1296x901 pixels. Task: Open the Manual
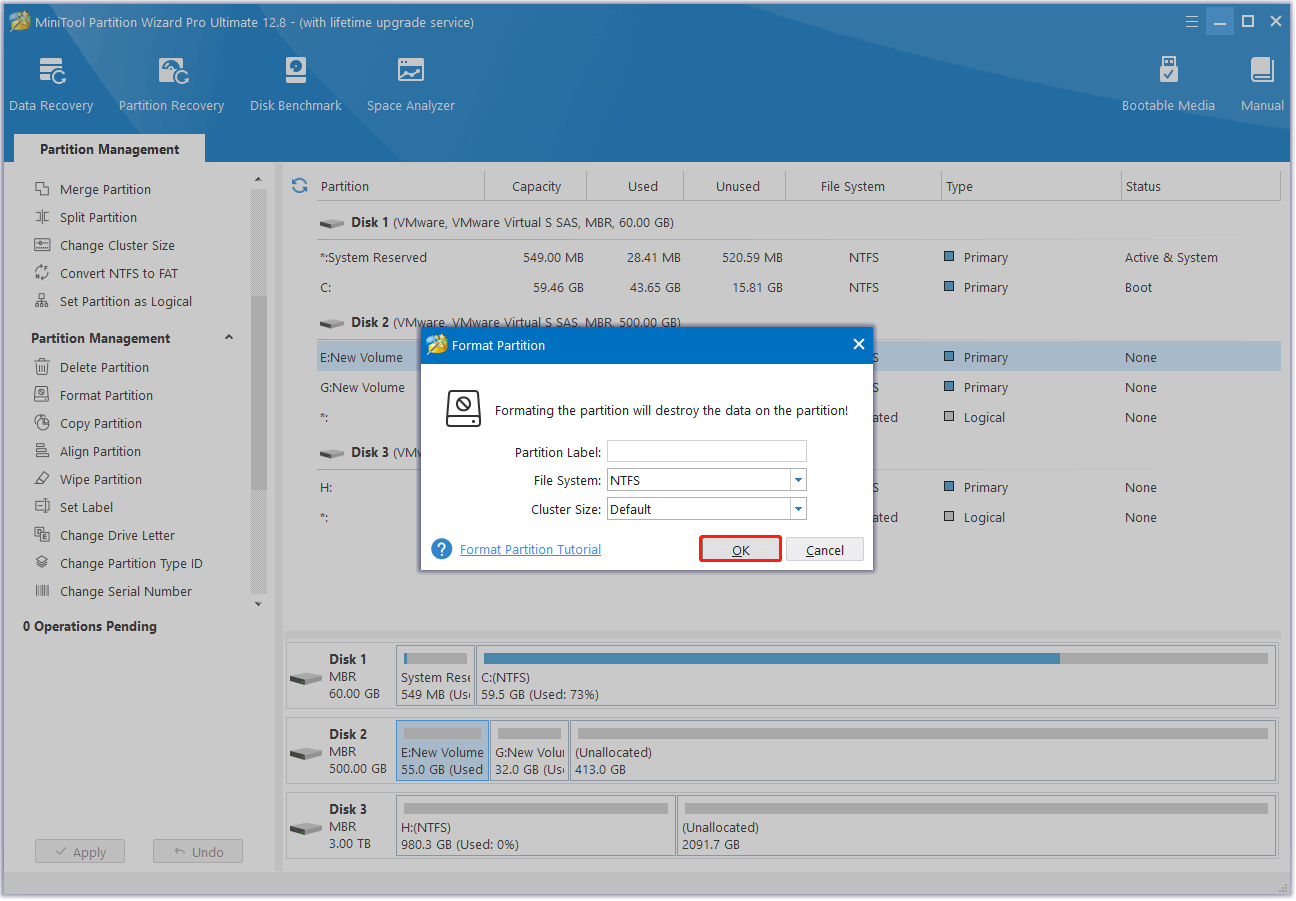click(x=1262, y=85)
